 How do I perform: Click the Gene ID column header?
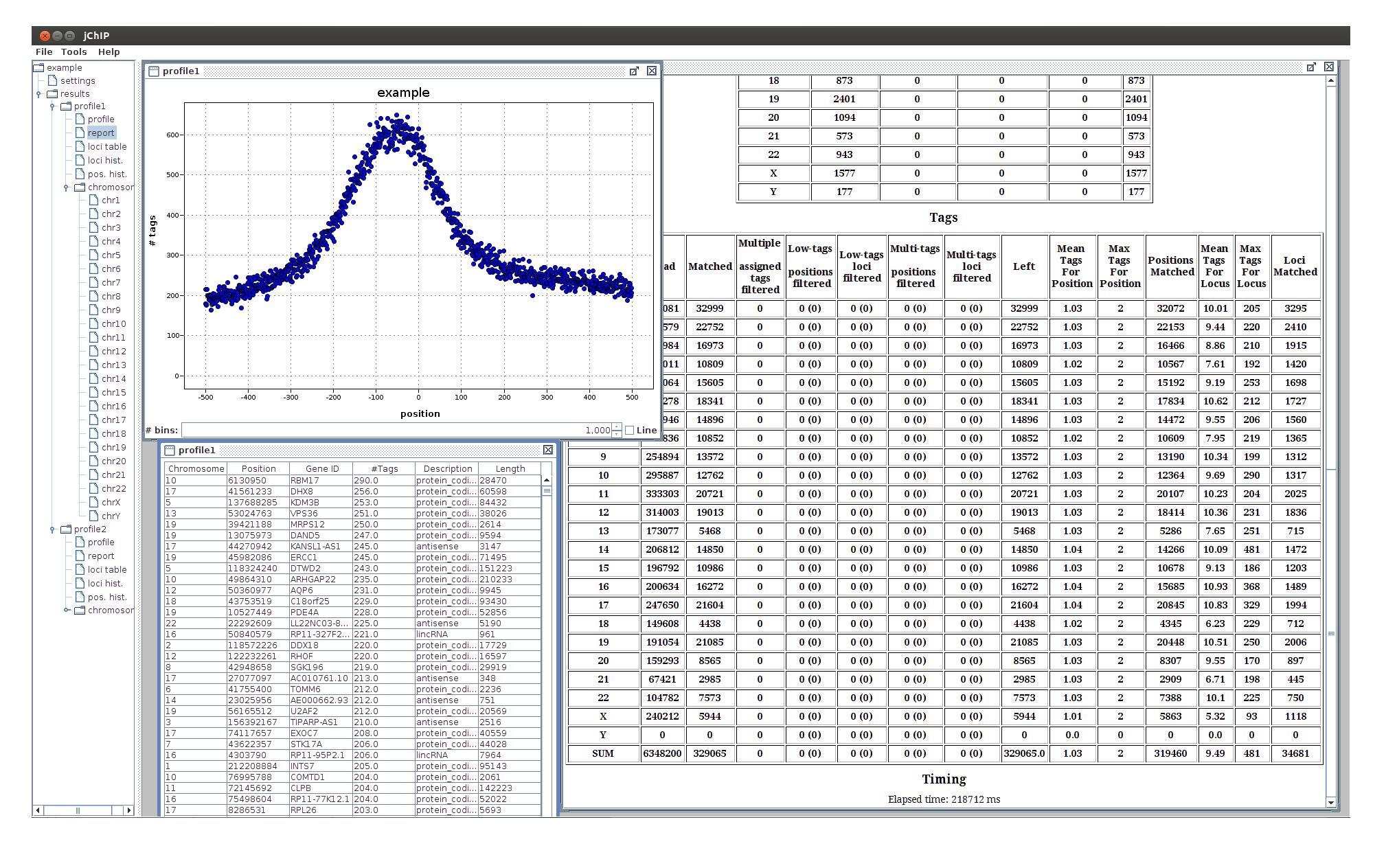(x=321, y=468)
